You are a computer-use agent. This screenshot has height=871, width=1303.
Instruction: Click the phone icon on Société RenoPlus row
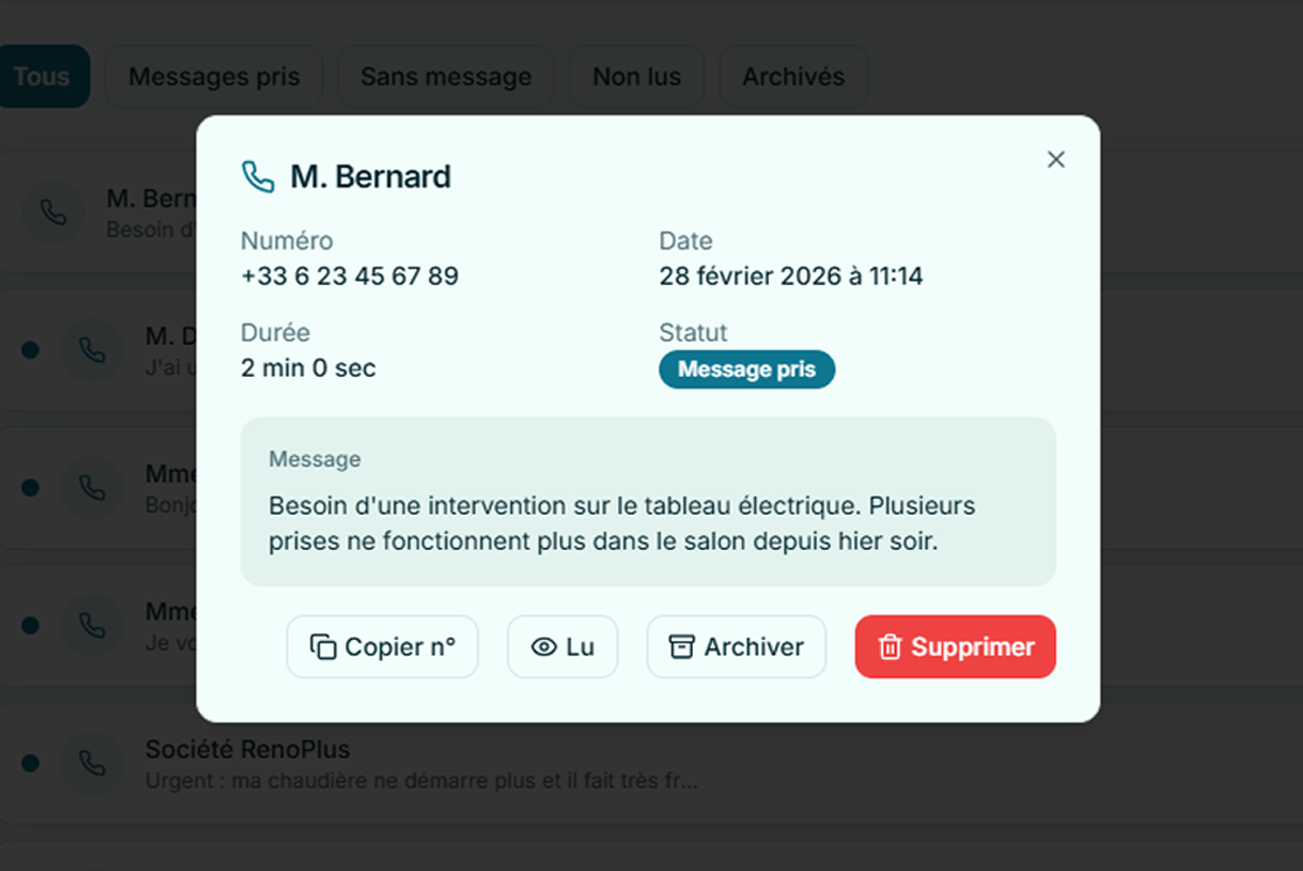point(92,763)
